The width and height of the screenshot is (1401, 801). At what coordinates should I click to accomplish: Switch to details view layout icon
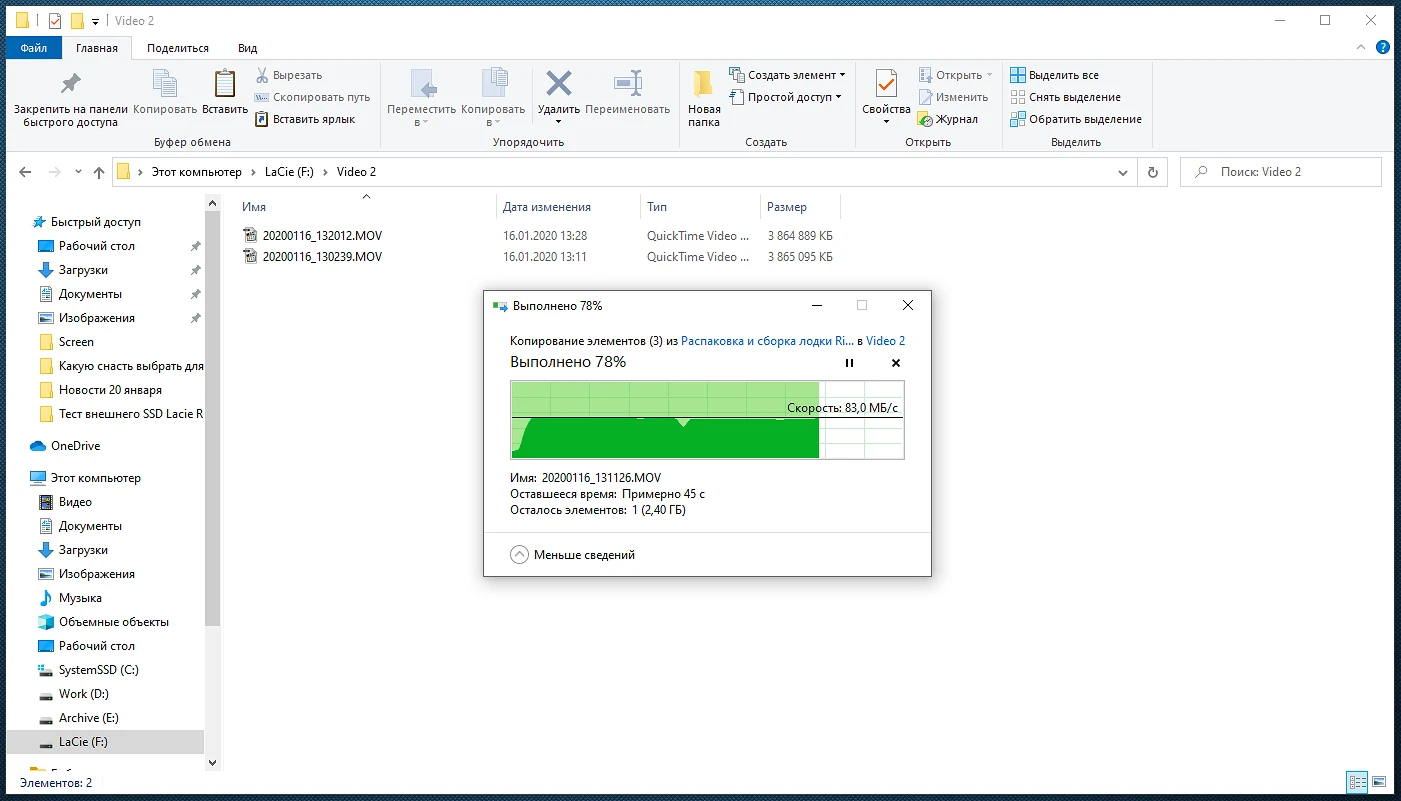pyautogui.click(x=1357, y=782)
